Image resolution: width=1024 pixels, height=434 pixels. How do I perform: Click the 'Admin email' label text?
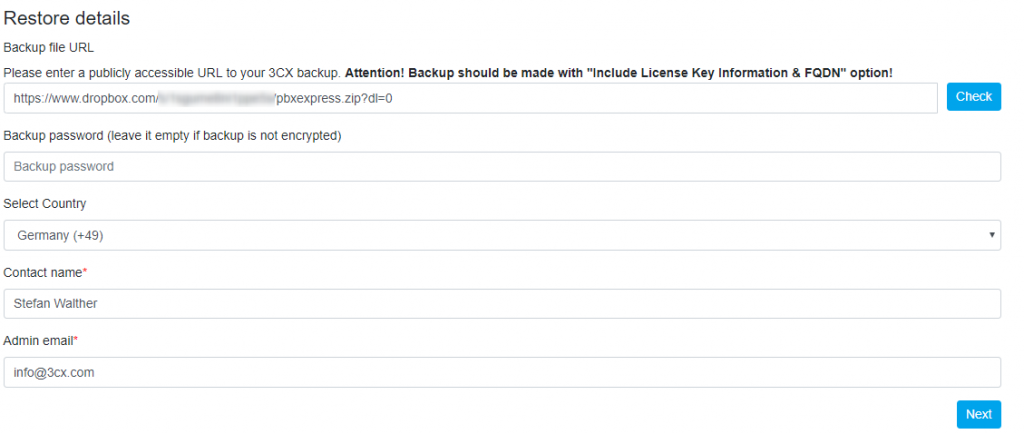pyautogui.click(x=38, y=341)
